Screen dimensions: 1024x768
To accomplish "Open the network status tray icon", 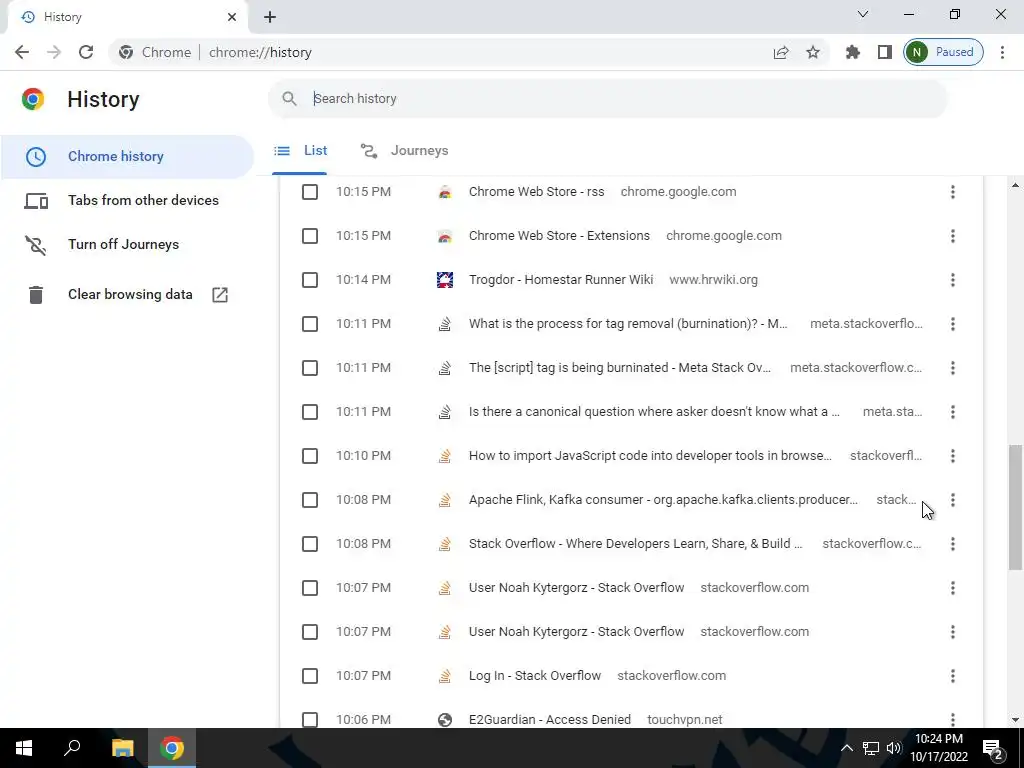I will point(871,748).
